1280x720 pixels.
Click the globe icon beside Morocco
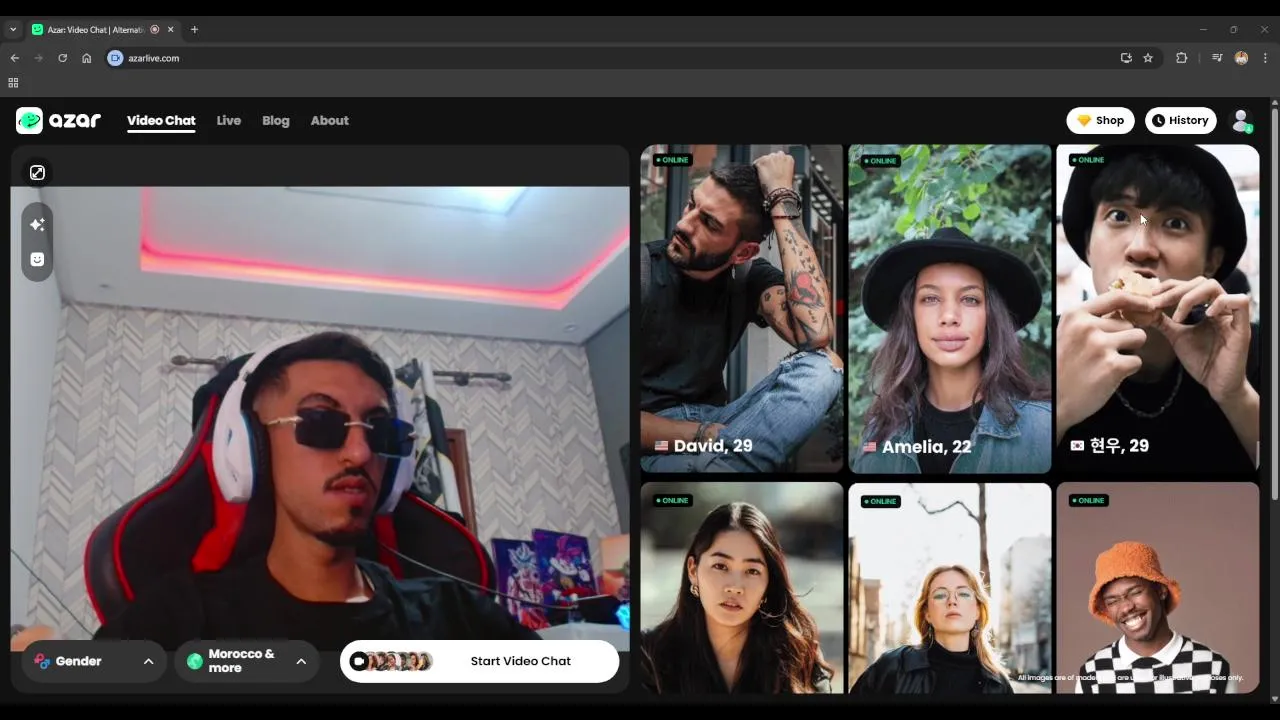click(195, 661)
